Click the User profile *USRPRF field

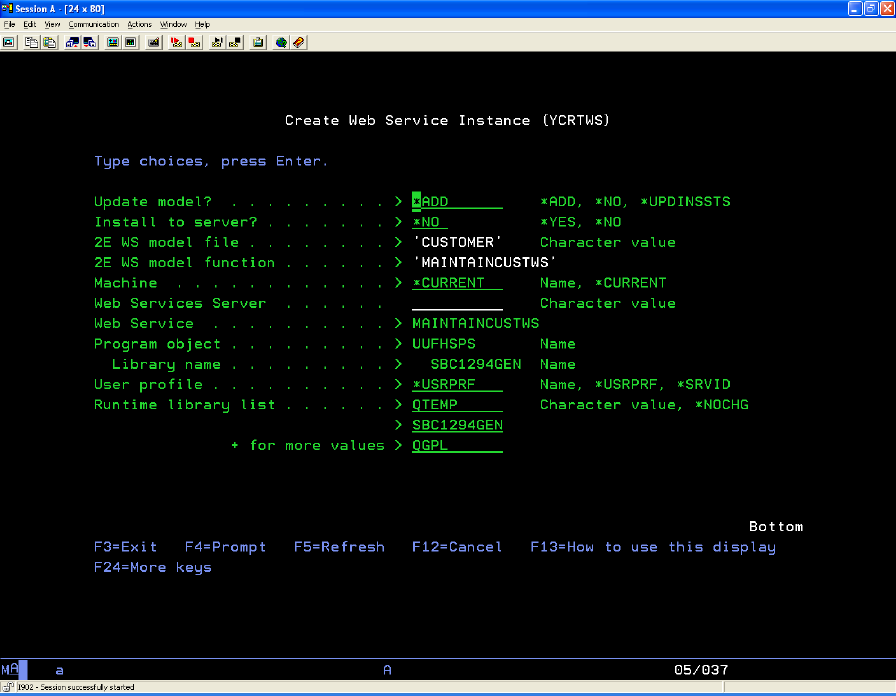[x=457, y=385]
